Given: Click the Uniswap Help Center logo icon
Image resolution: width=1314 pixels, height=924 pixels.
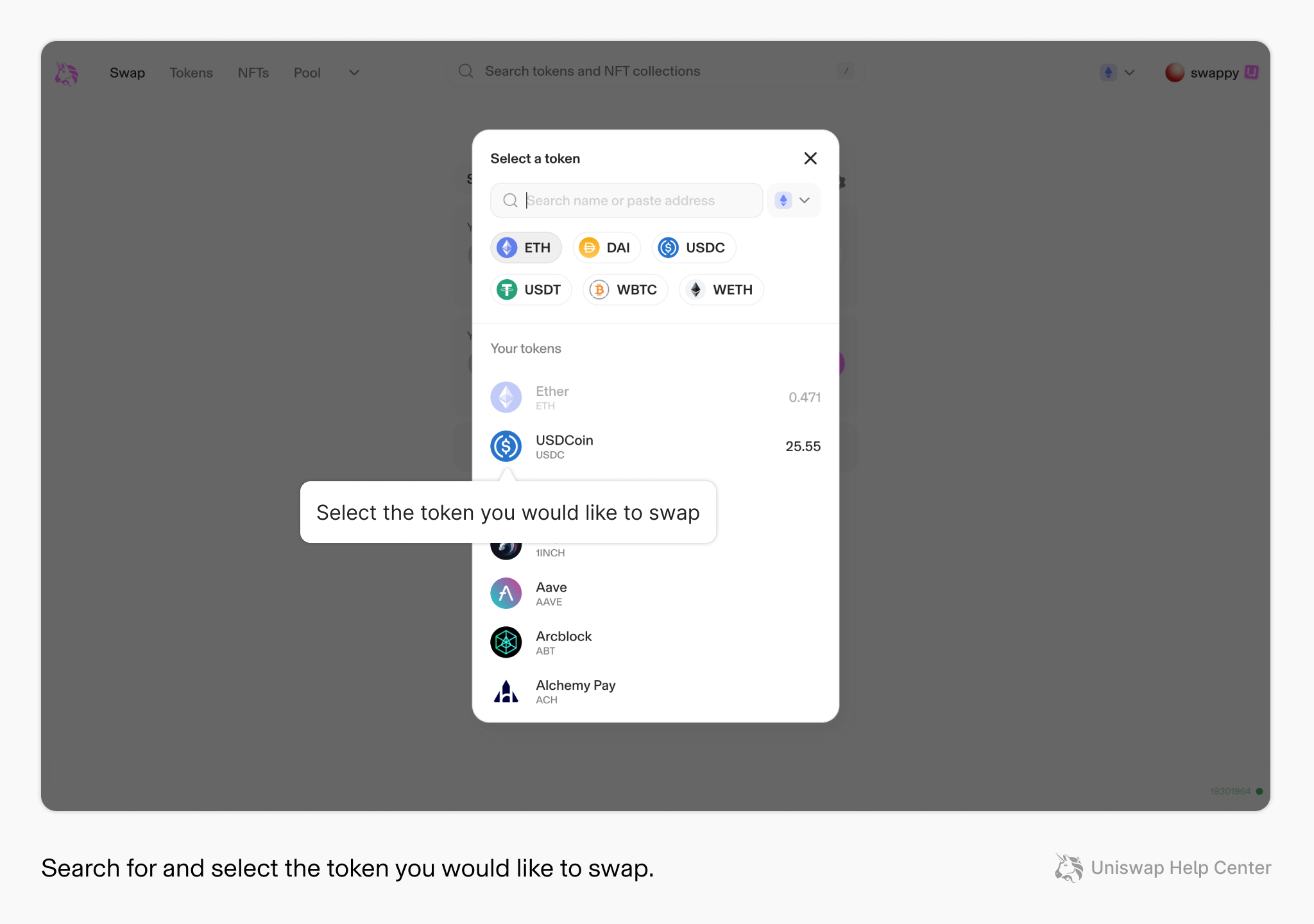Looking at the screenshot, I should tap(1069, 868).
